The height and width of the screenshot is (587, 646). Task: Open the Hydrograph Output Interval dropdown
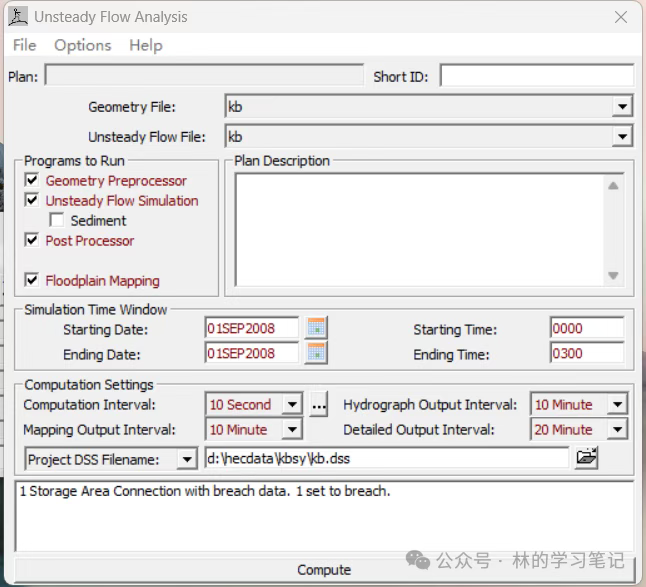click(617, 405)
